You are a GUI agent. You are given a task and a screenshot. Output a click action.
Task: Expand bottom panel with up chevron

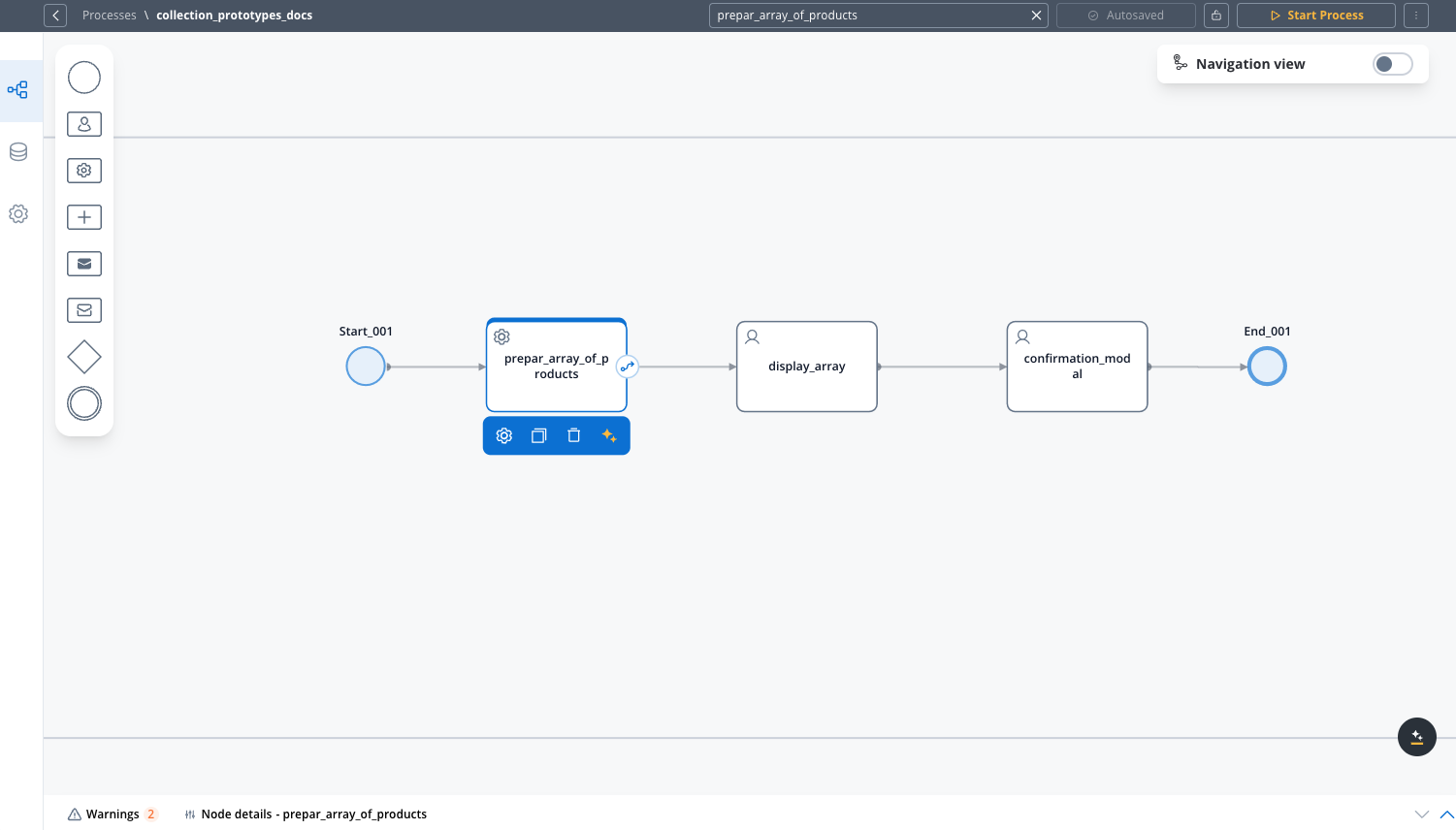click(x=1446, y=814)
